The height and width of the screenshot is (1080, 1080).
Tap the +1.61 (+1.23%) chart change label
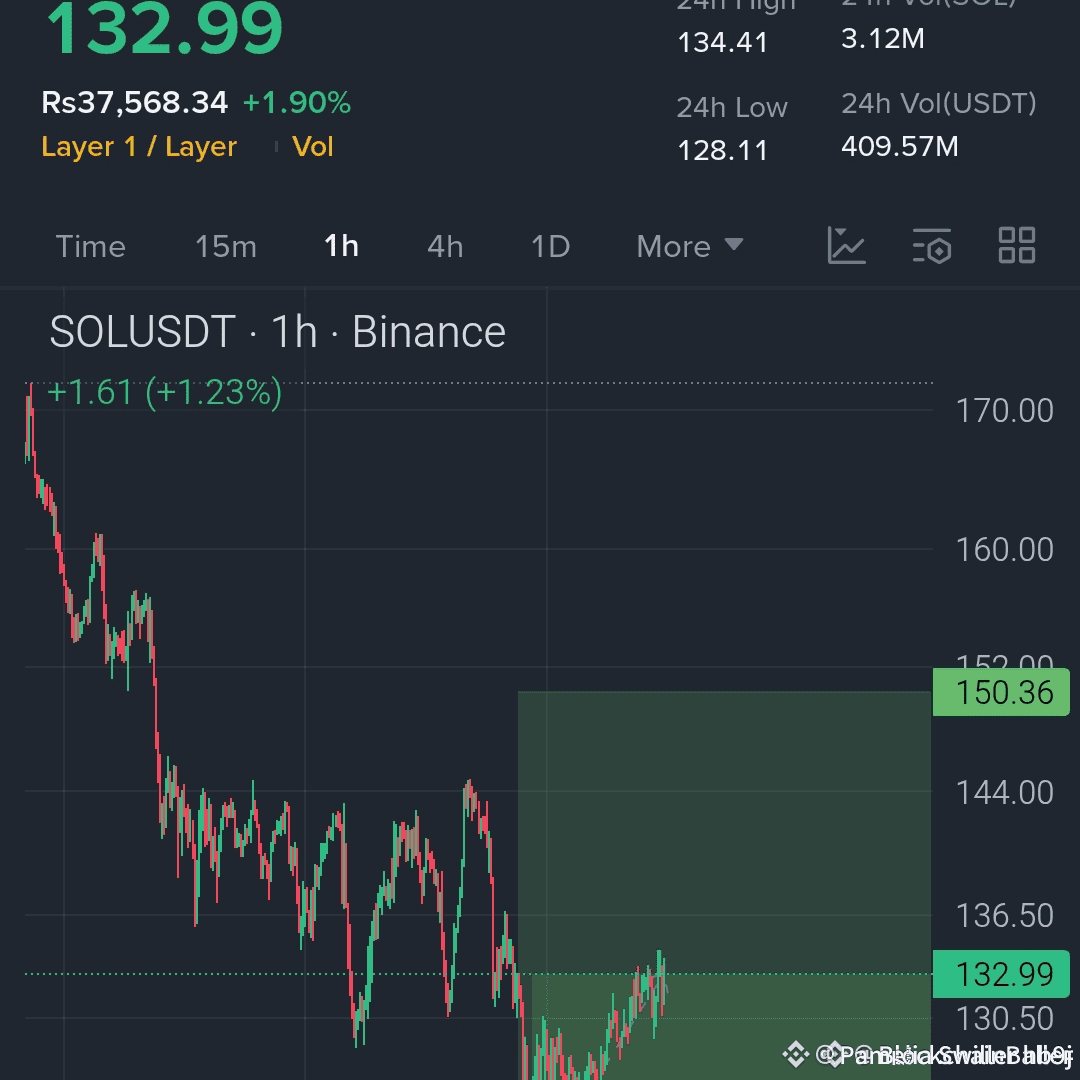(x=165, y=393)
